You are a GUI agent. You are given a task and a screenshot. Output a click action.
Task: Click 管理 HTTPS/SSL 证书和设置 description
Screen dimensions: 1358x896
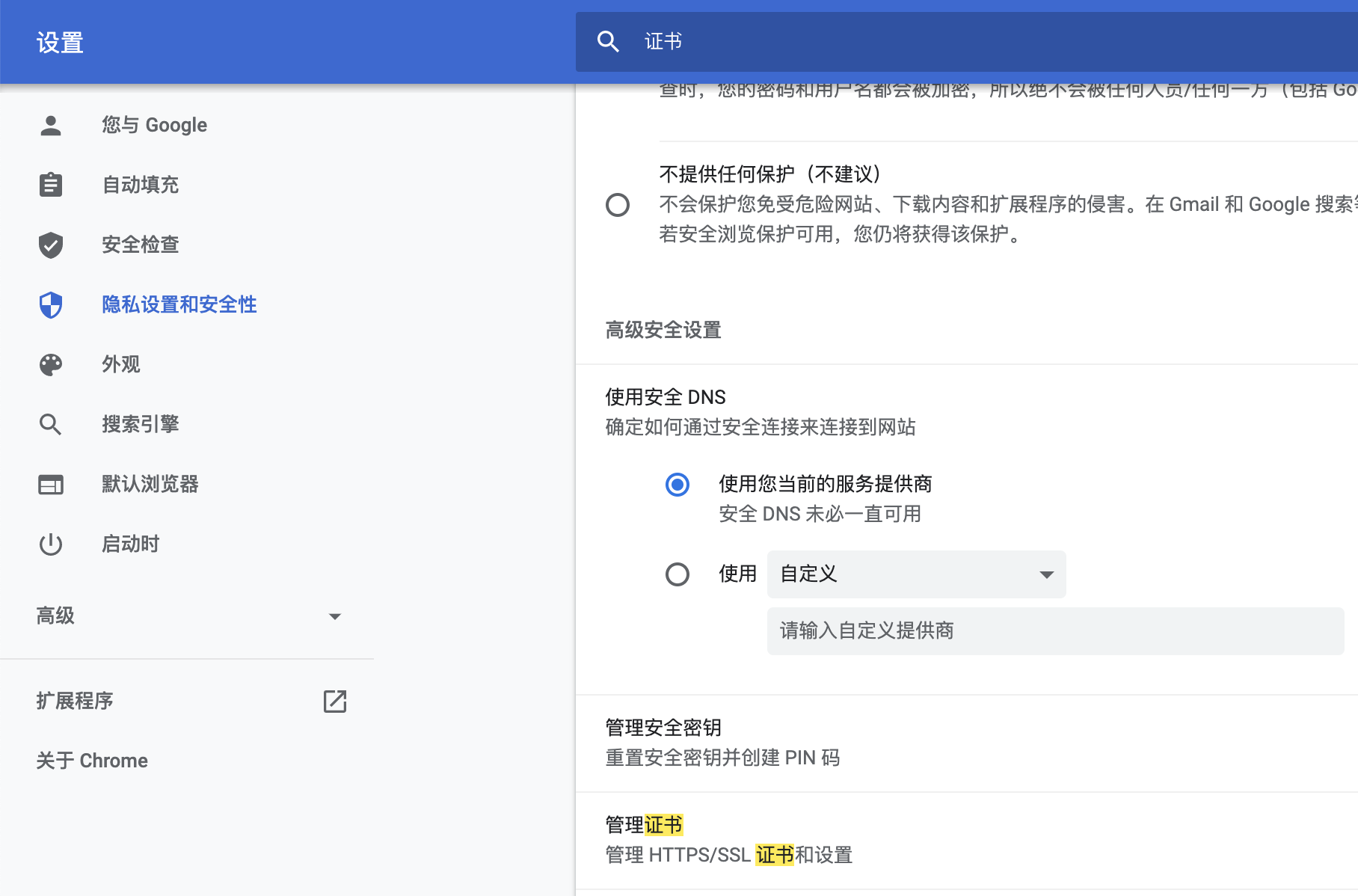pos(729,855)
